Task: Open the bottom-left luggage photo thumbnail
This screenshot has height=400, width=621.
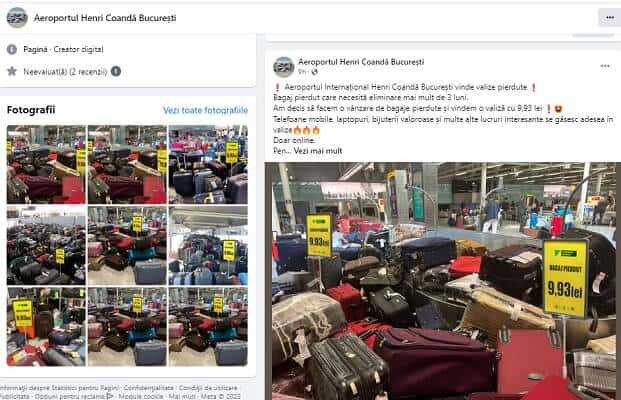Action: pyautogui.click(x=46, y=327)
